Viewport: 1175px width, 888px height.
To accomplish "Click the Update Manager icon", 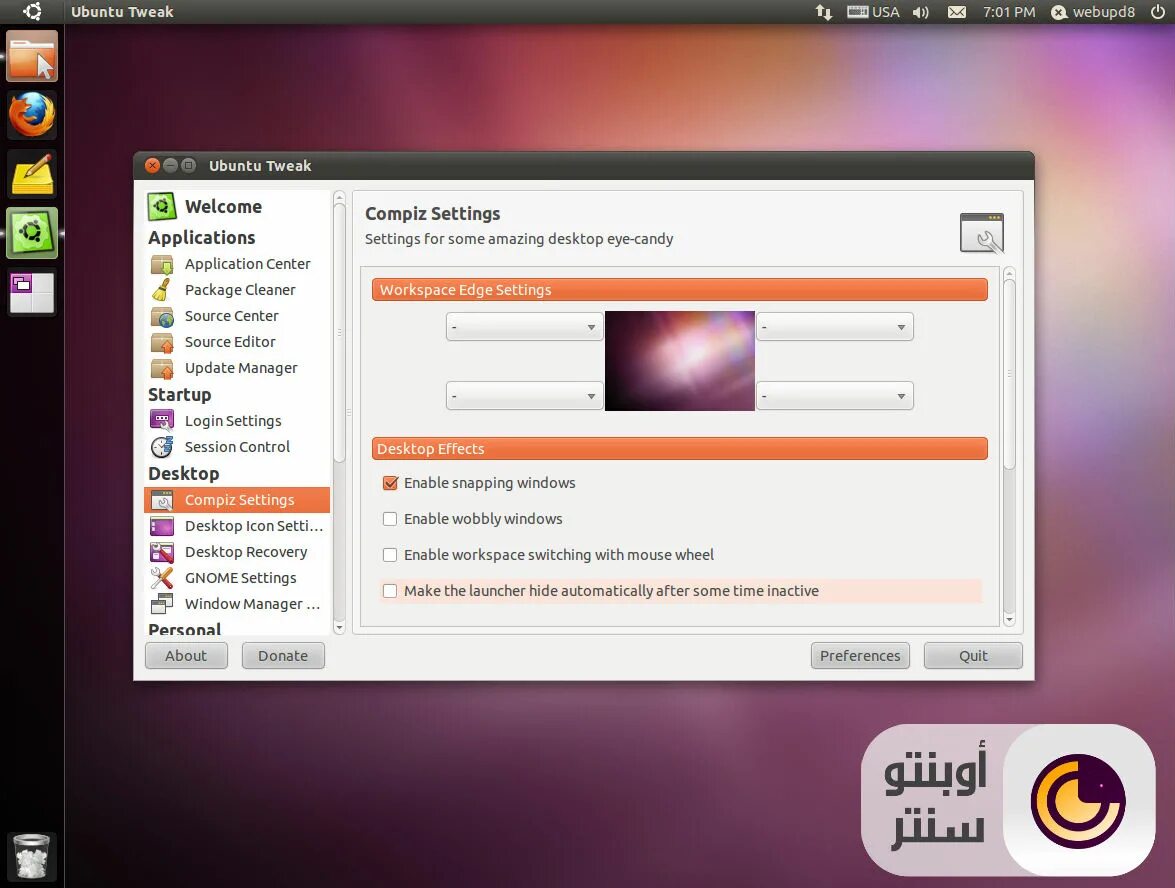I will coord(162,368).
